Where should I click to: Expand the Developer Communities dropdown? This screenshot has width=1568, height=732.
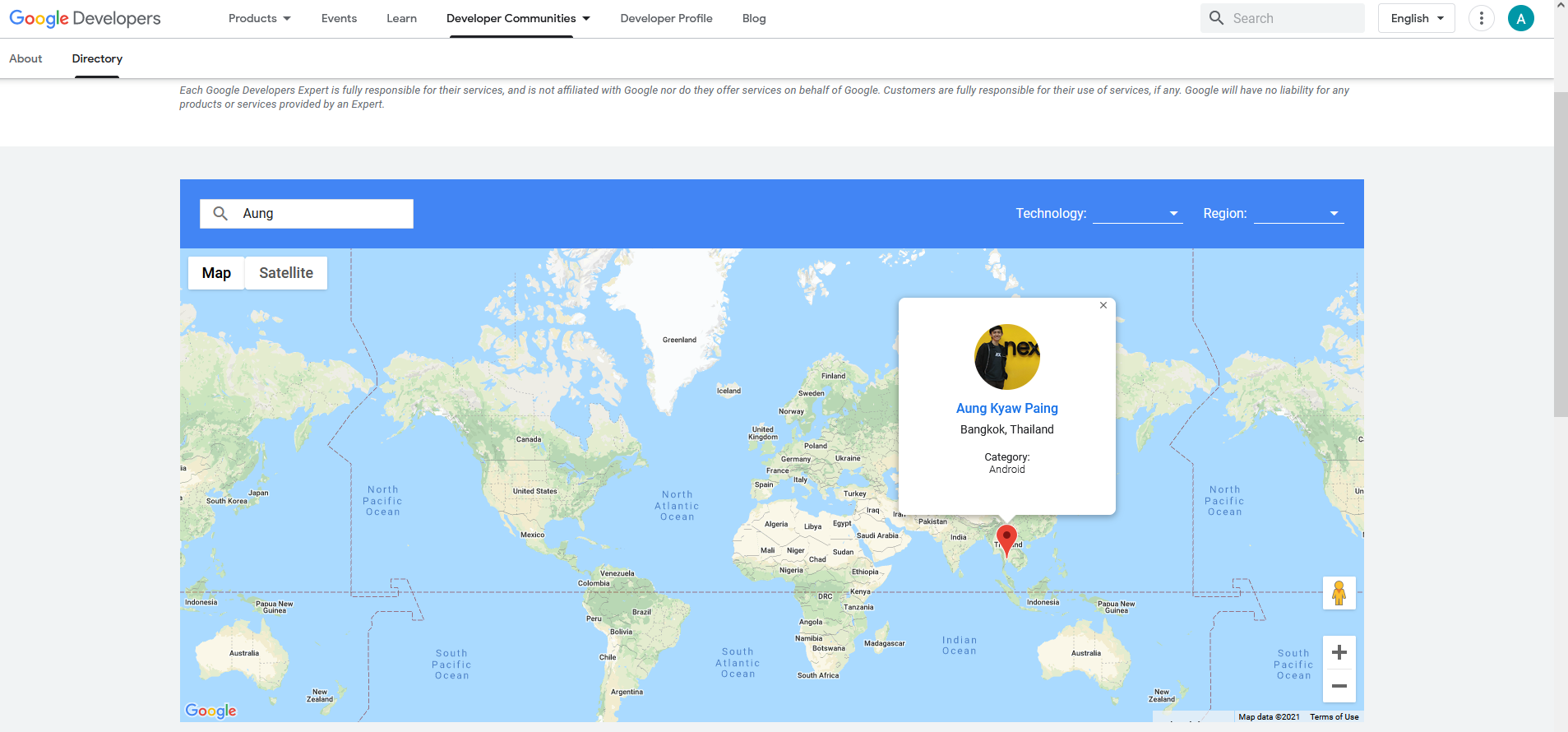[518, 18]
